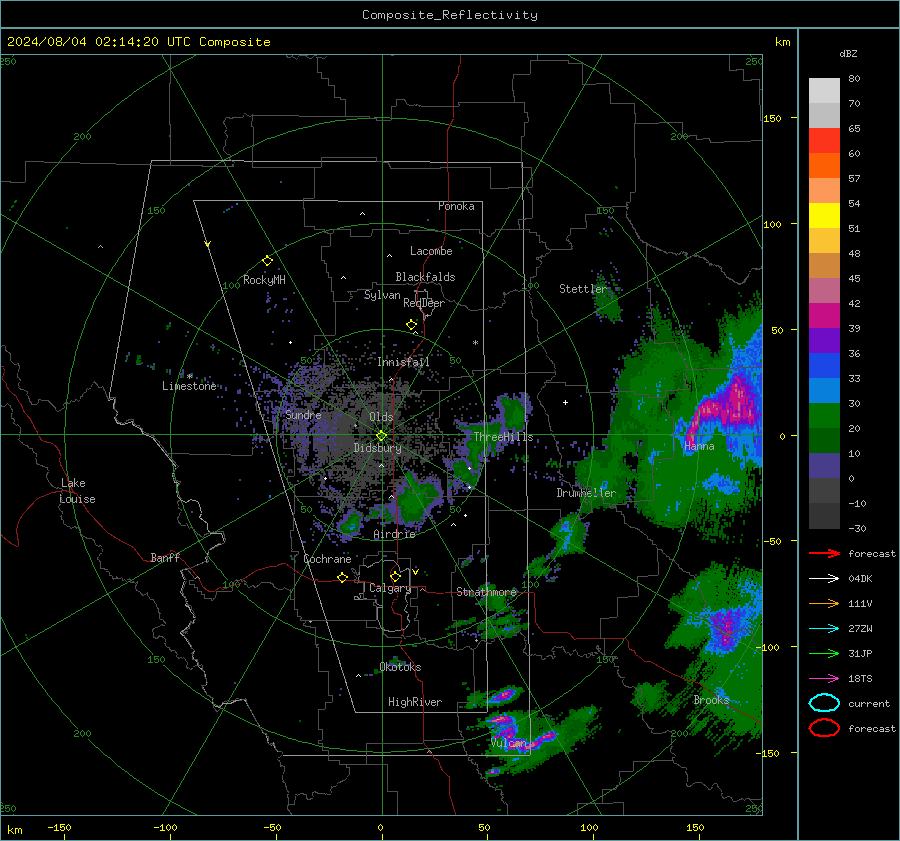Click the Olds label
Viewport: 900px width, 841px height.
point(381,417)
